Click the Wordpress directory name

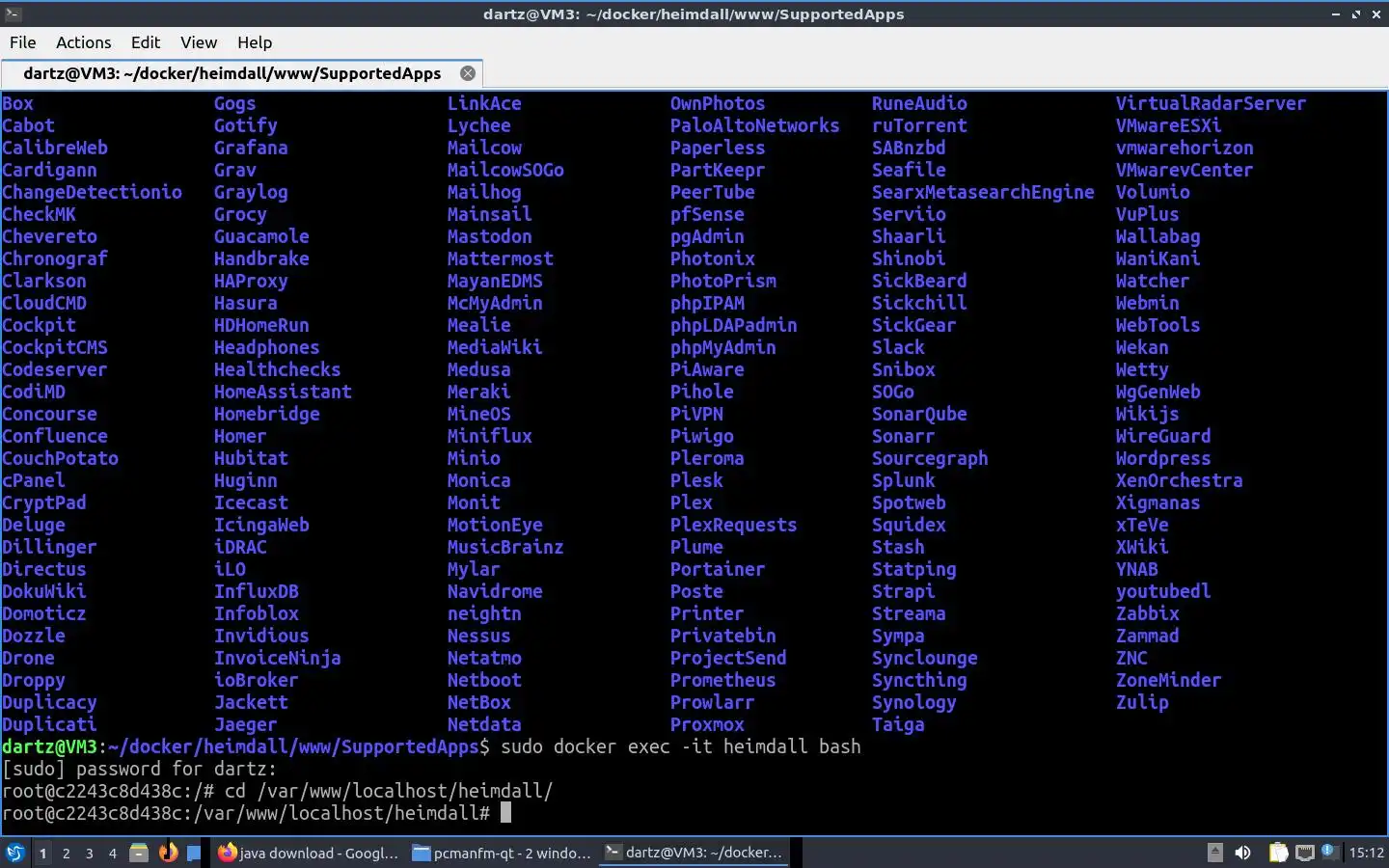pos(1163,458)
